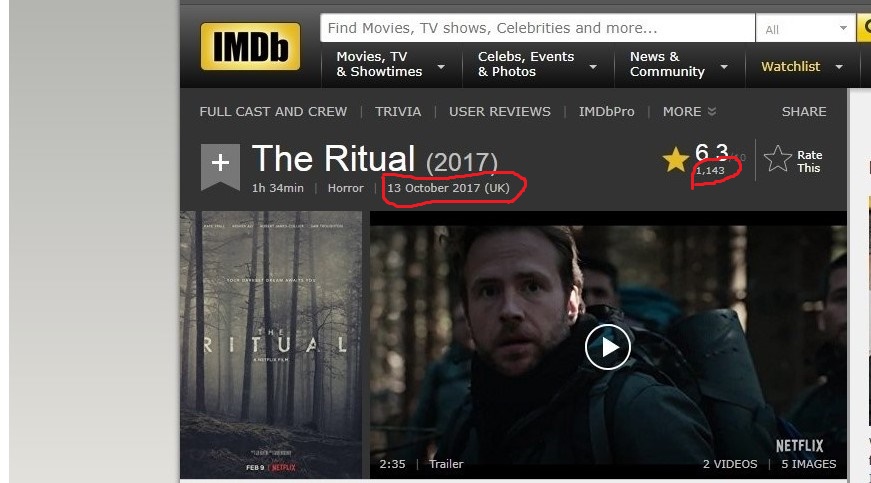
Task: Open the Trivia page
Action: coord(398,112)
